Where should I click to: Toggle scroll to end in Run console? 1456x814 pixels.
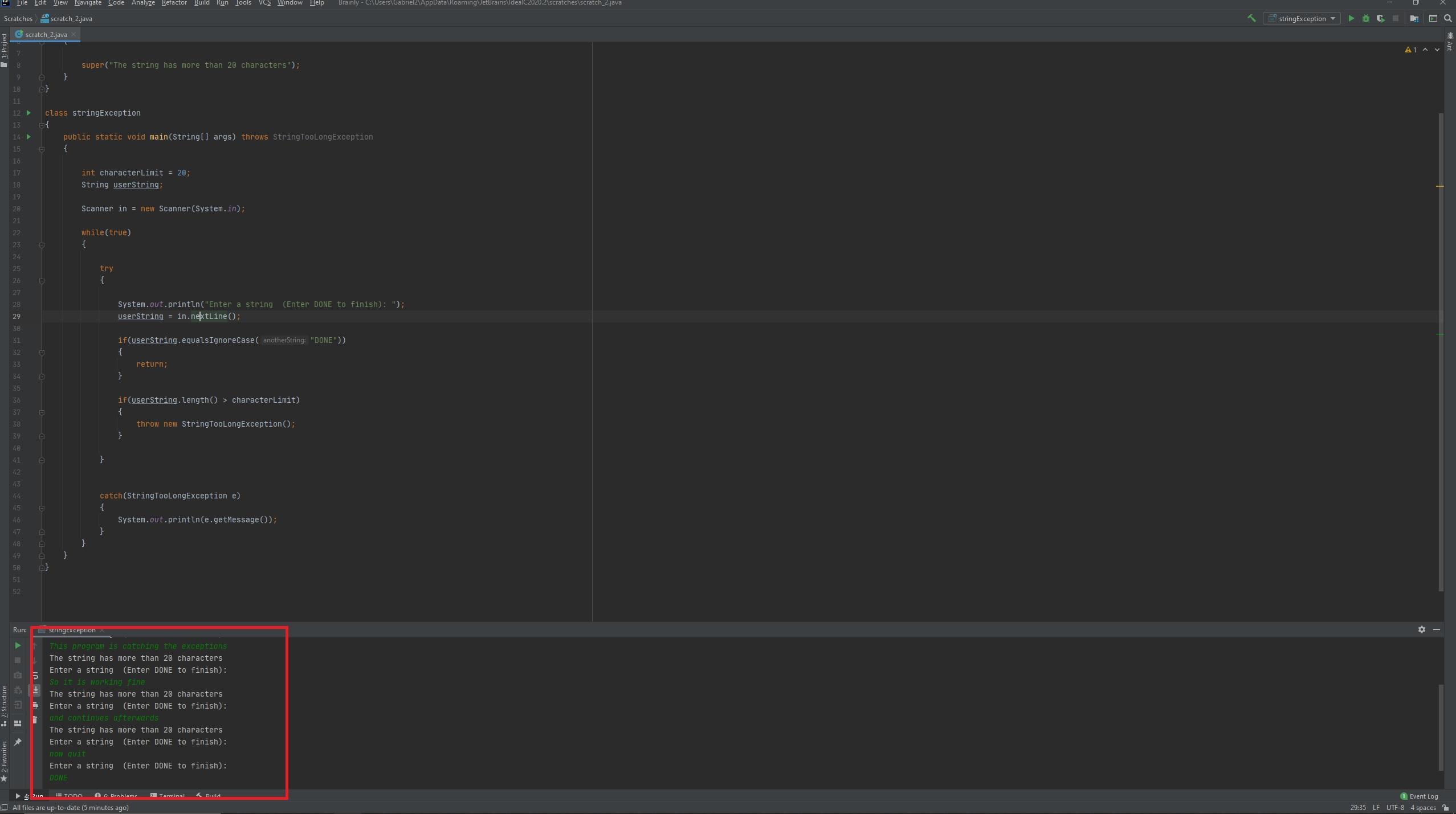pos(35,690)
